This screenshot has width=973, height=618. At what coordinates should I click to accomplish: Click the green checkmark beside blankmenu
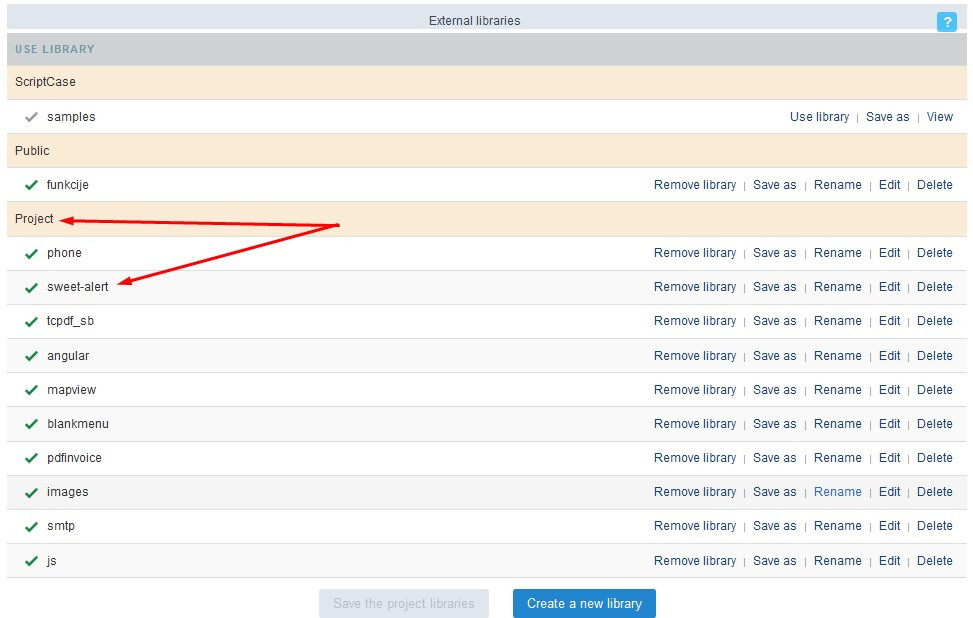31,424
